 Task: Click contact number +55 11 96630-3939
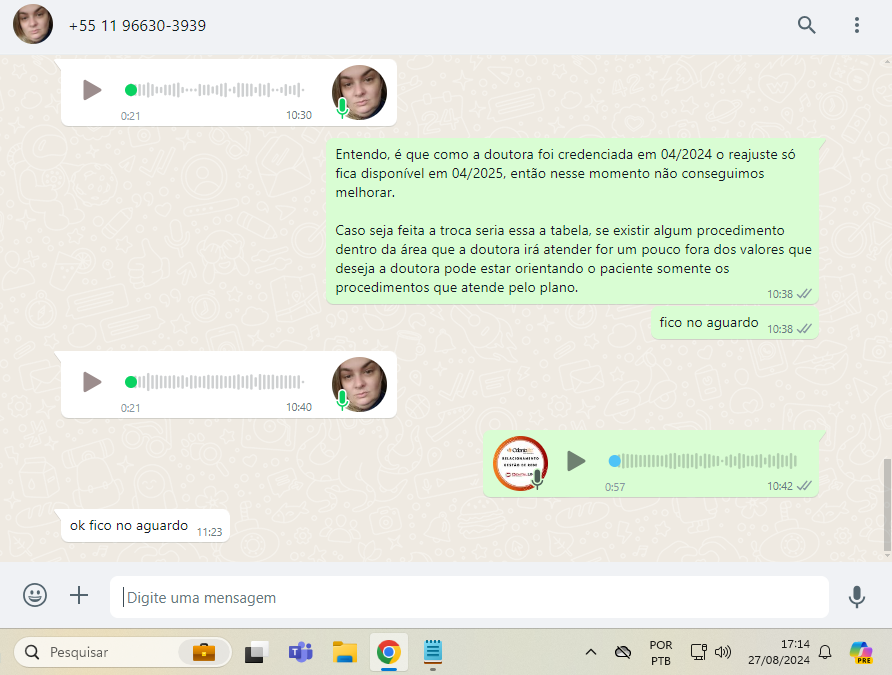click(137, 26)
